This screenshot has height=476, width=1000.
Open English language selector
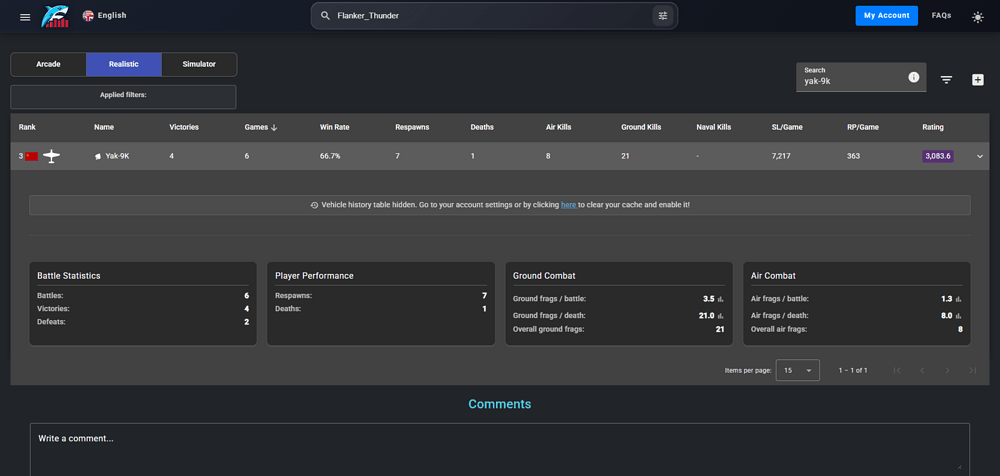[105, 16]
